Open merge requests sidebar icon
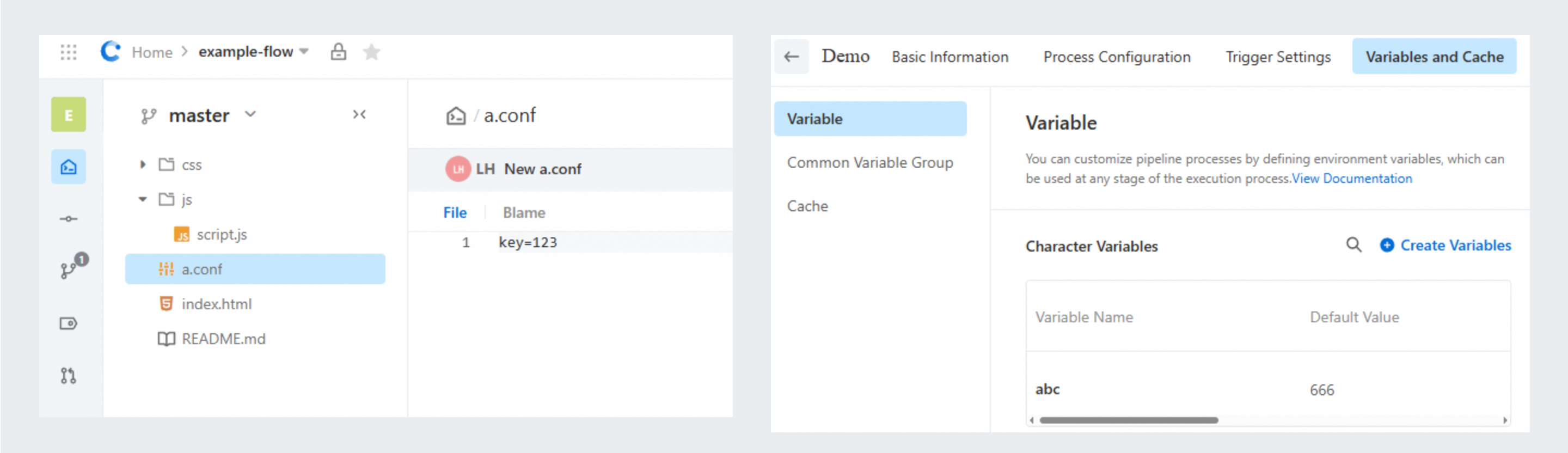The image size is (1568, 453). tap(68, 376)
